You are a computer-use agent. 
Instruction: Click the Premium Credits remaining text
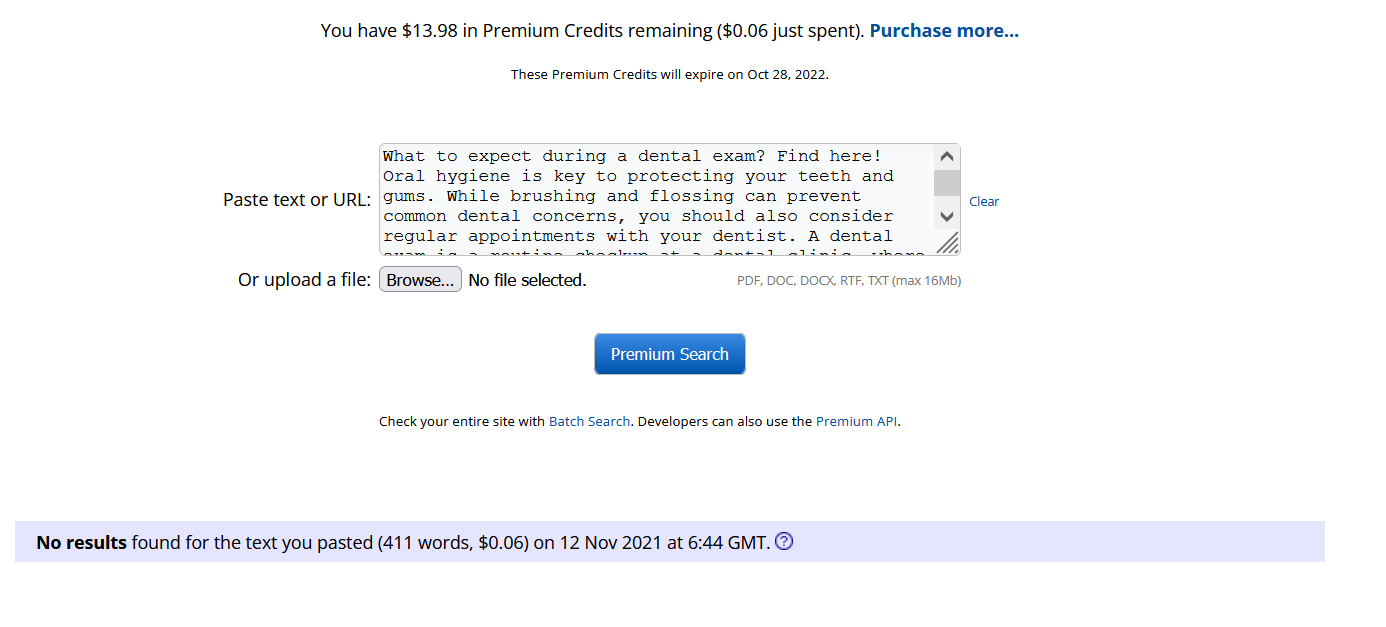[x=592, y=31]
